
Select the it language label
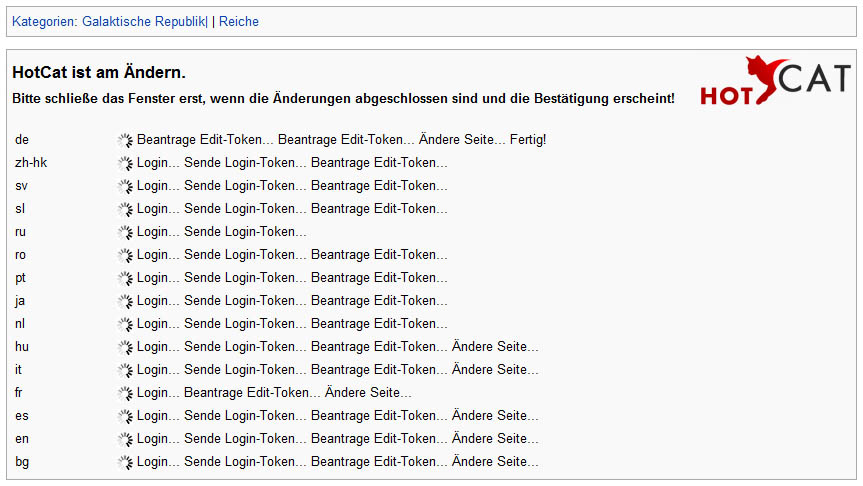click(x=18, y=370)
